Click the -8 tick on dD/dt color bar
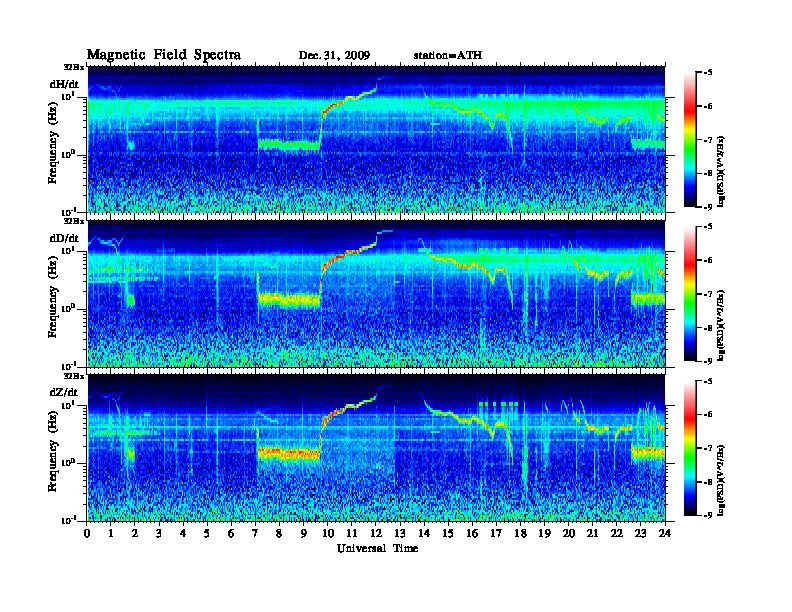Image resolution: width=792 pixels, height=612 pixels. click(x=709, y=328)
